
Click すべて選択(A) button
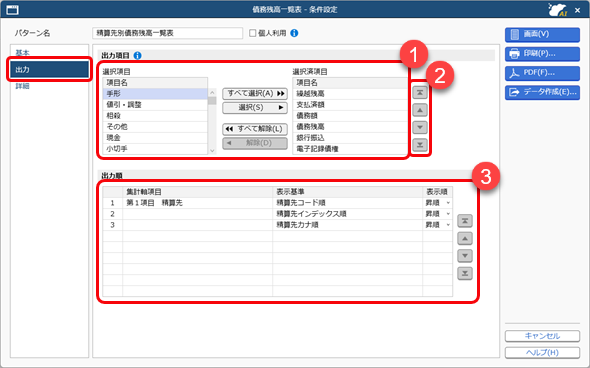[255, 94]
